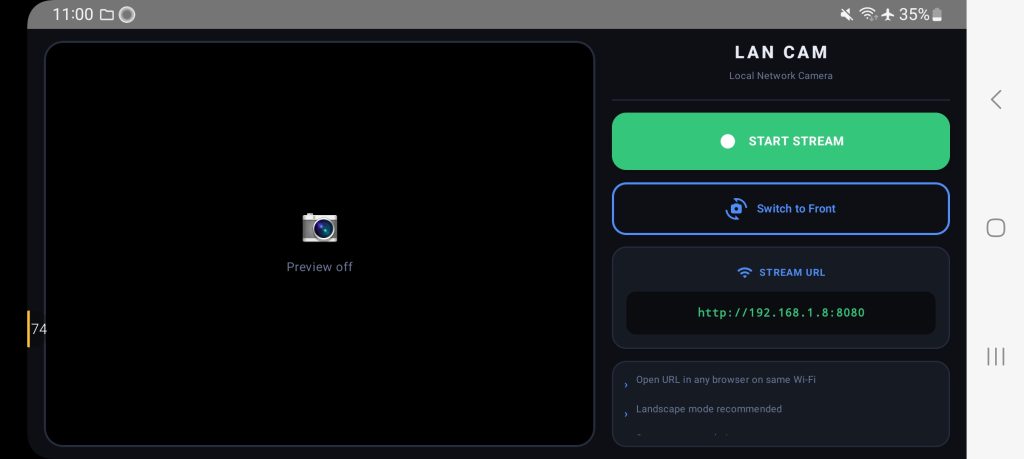Viewport: 1024px width, 459px height.
Task: Tap the Android home navigation button
Action: pos(996,227)
